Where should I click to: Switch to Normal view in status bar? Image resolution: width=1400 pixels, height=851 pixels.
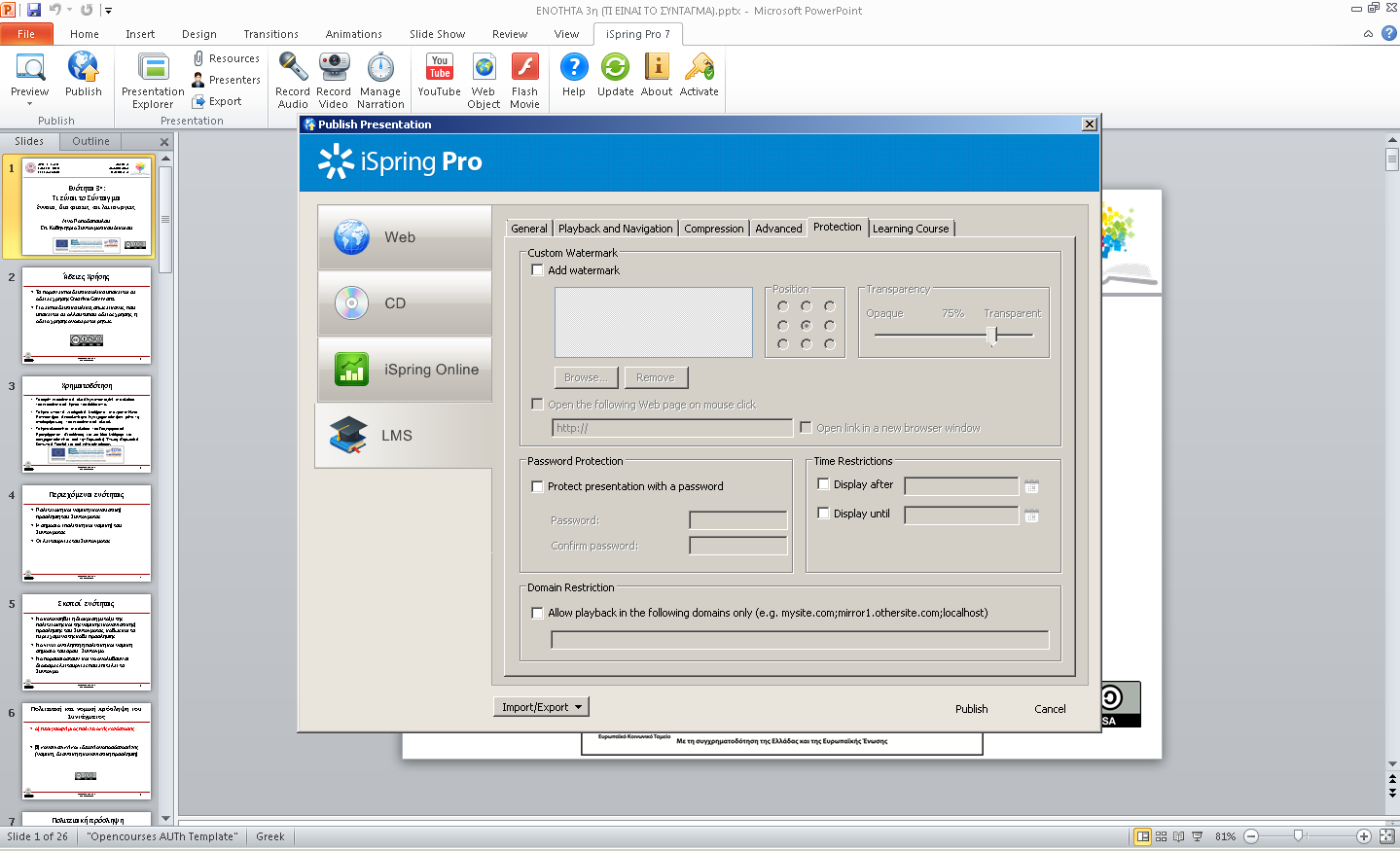1143,836
